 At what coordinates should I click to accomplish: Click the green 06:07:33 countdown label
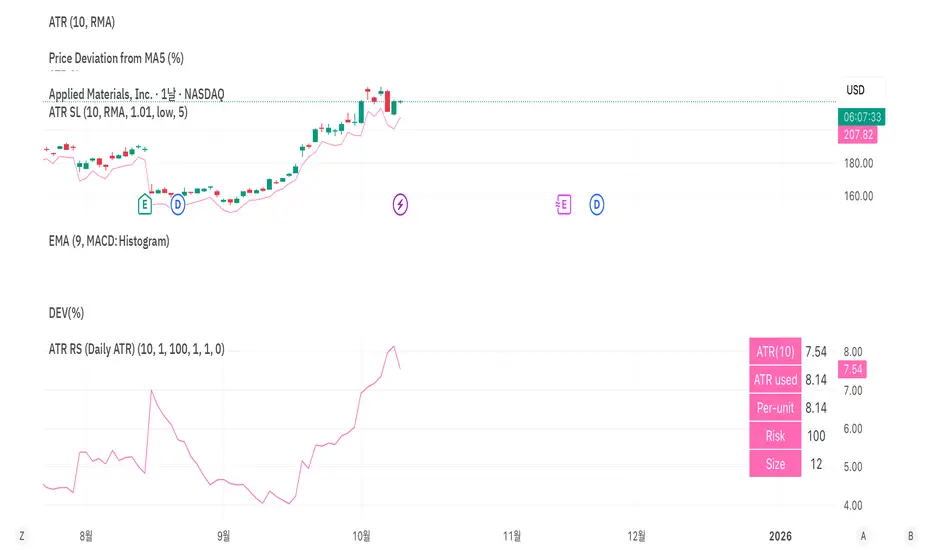(860, 117)
